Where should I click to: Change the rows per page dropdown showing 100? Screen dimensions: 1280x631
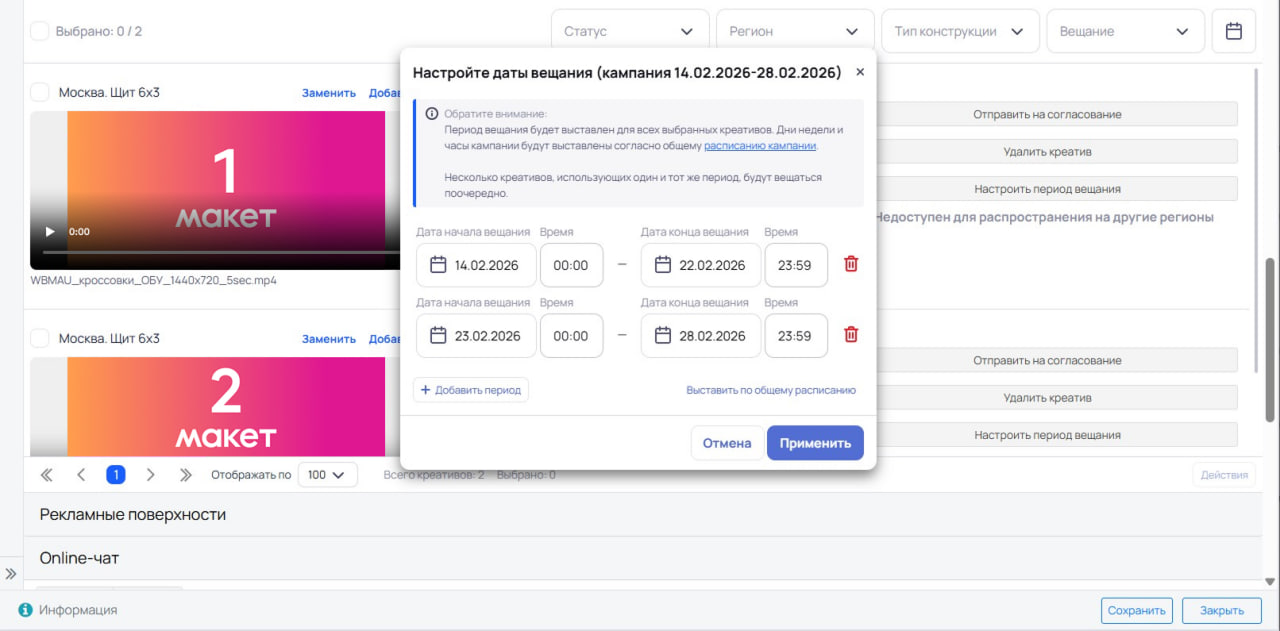click(x=327, y=475)
